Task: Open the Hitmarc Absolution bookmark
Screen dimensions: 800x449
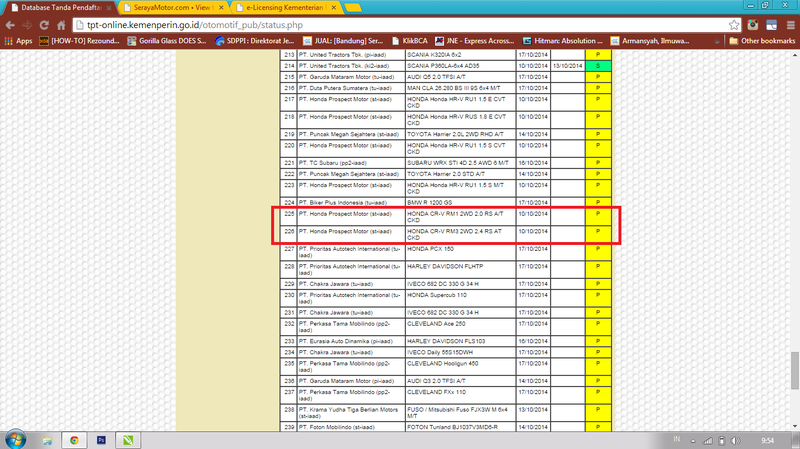Action: click(x=563, y=41)
